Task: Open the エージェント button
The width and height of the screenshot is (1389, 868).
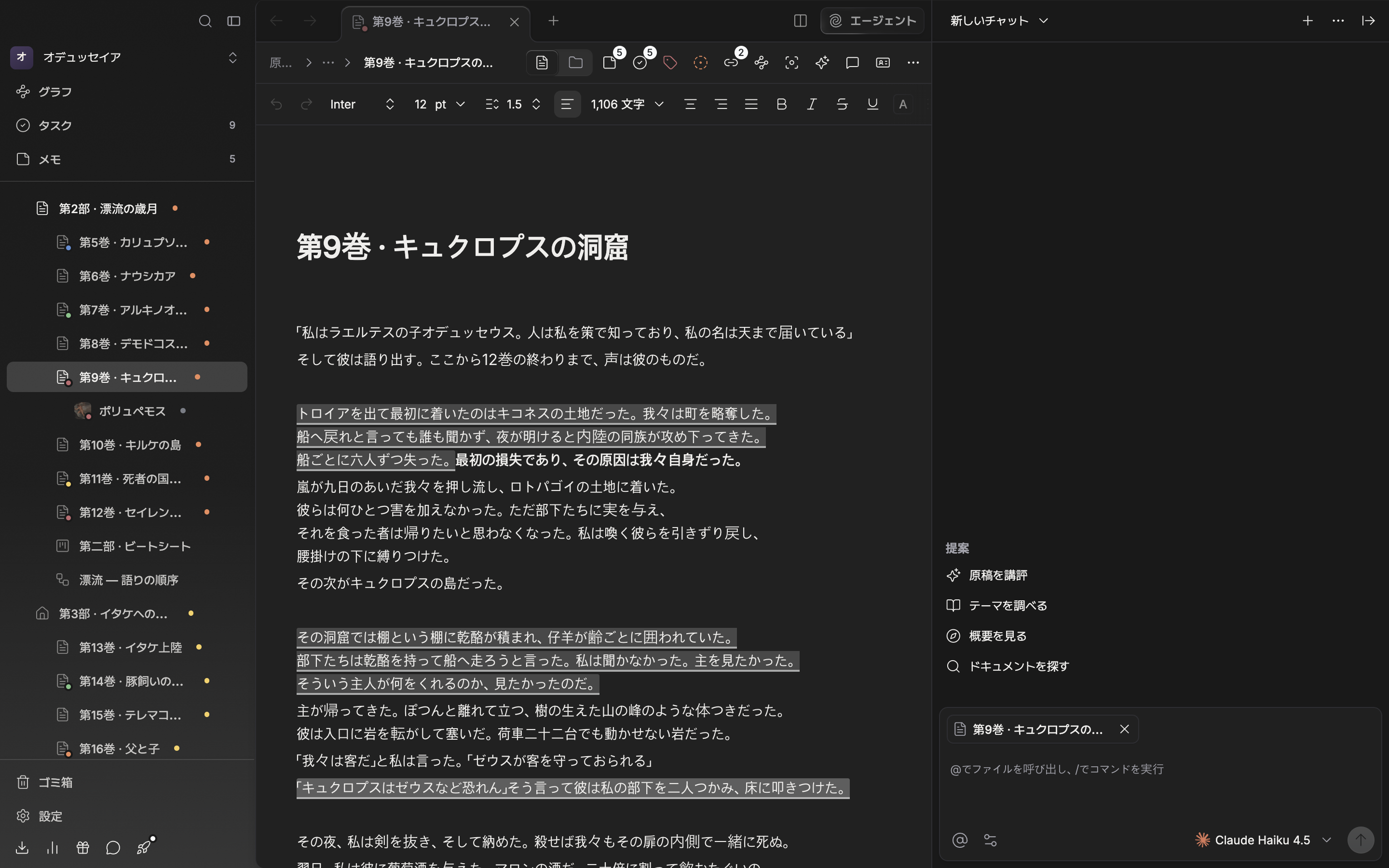Action: pos(872,21)
